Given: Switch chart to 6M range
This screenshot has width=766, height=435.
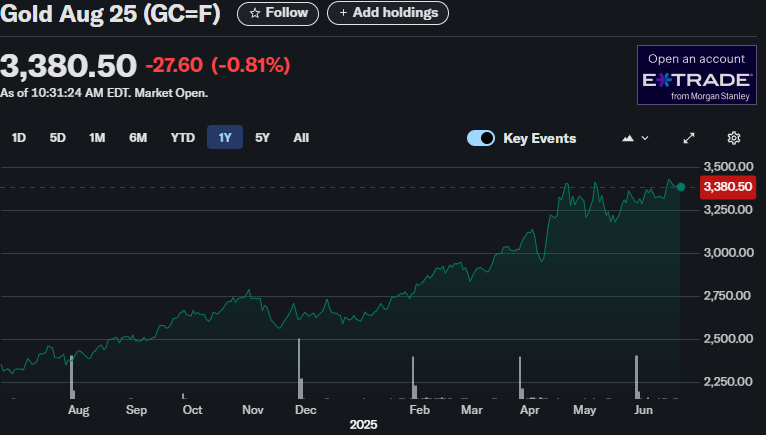Looking at the screenshot, I should point(138,138).
